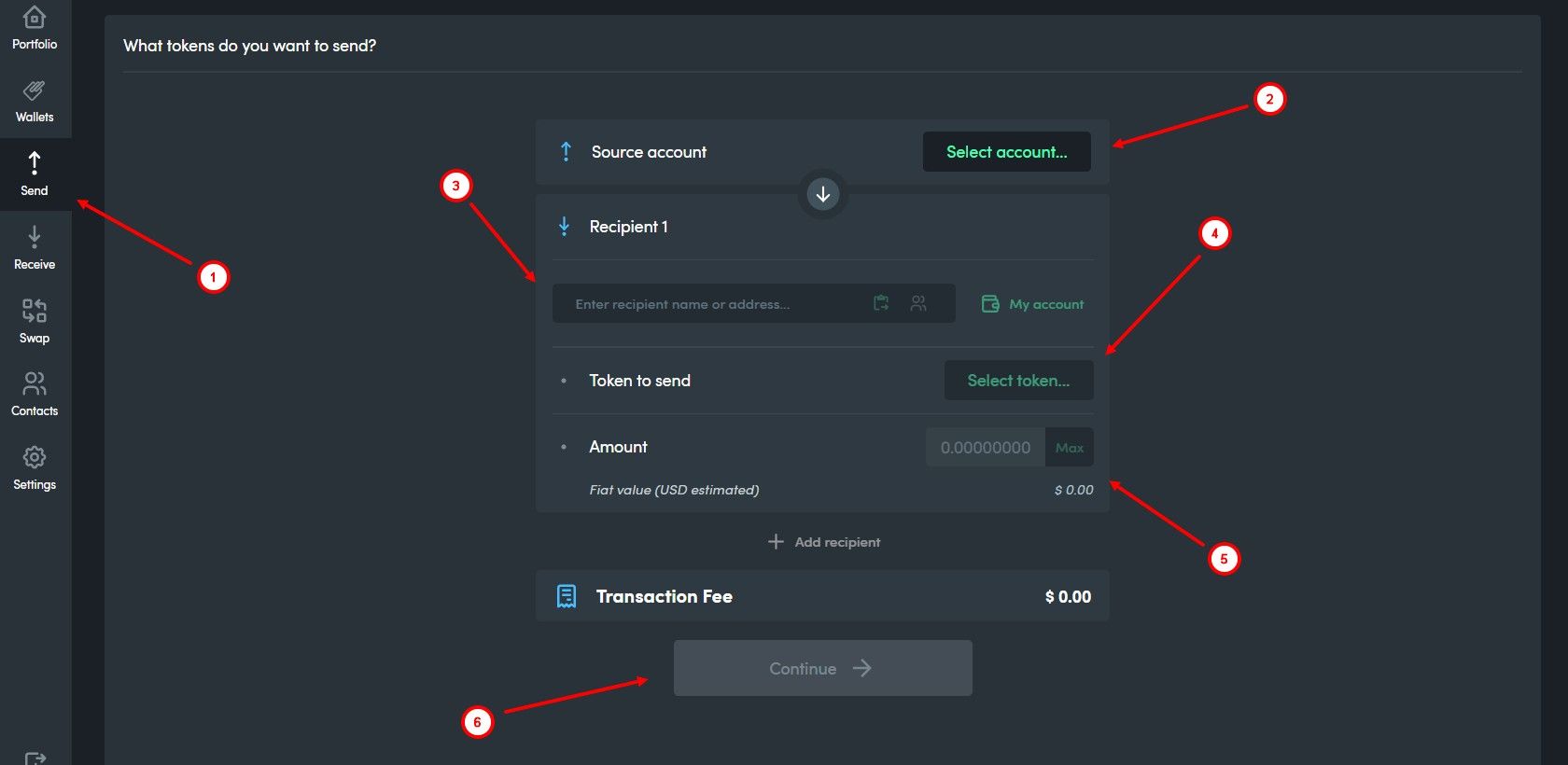Click the logout icon at sidebar bottom
The image size is (1568, 765).
pyautogui.click(x=35, y=758)
